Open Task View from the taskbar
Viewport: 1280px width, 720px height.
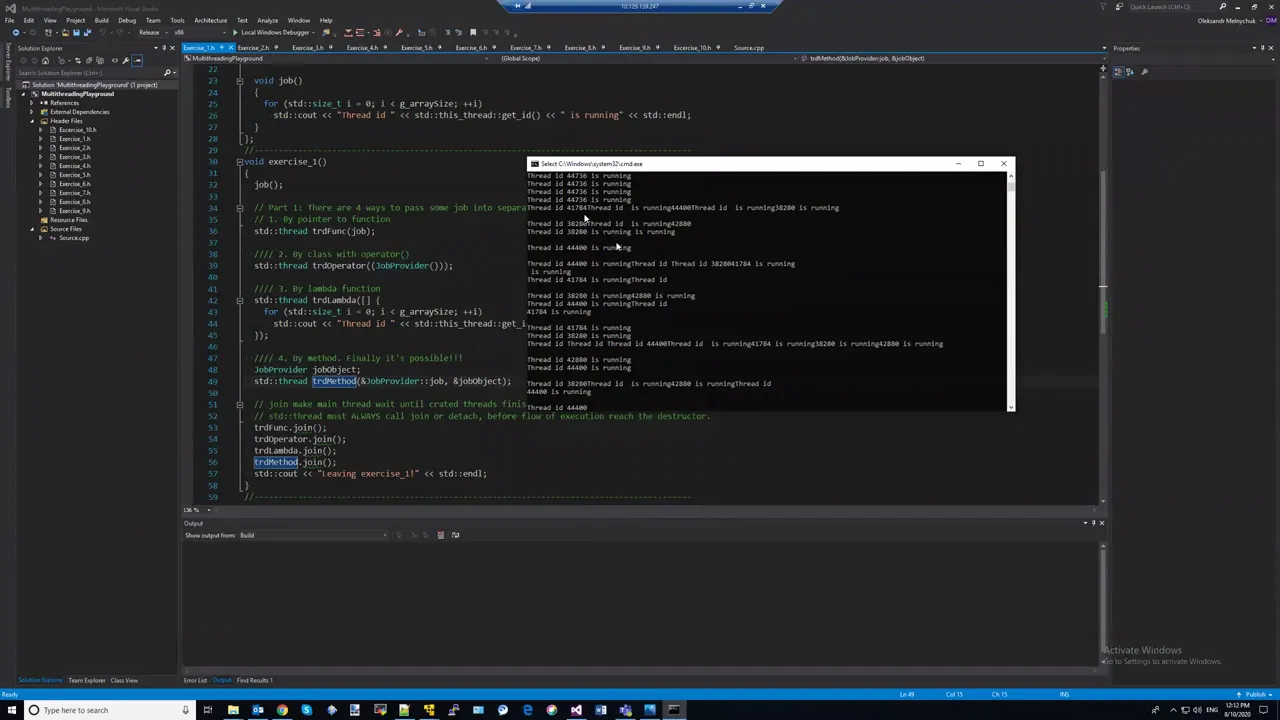pos(208,710)
